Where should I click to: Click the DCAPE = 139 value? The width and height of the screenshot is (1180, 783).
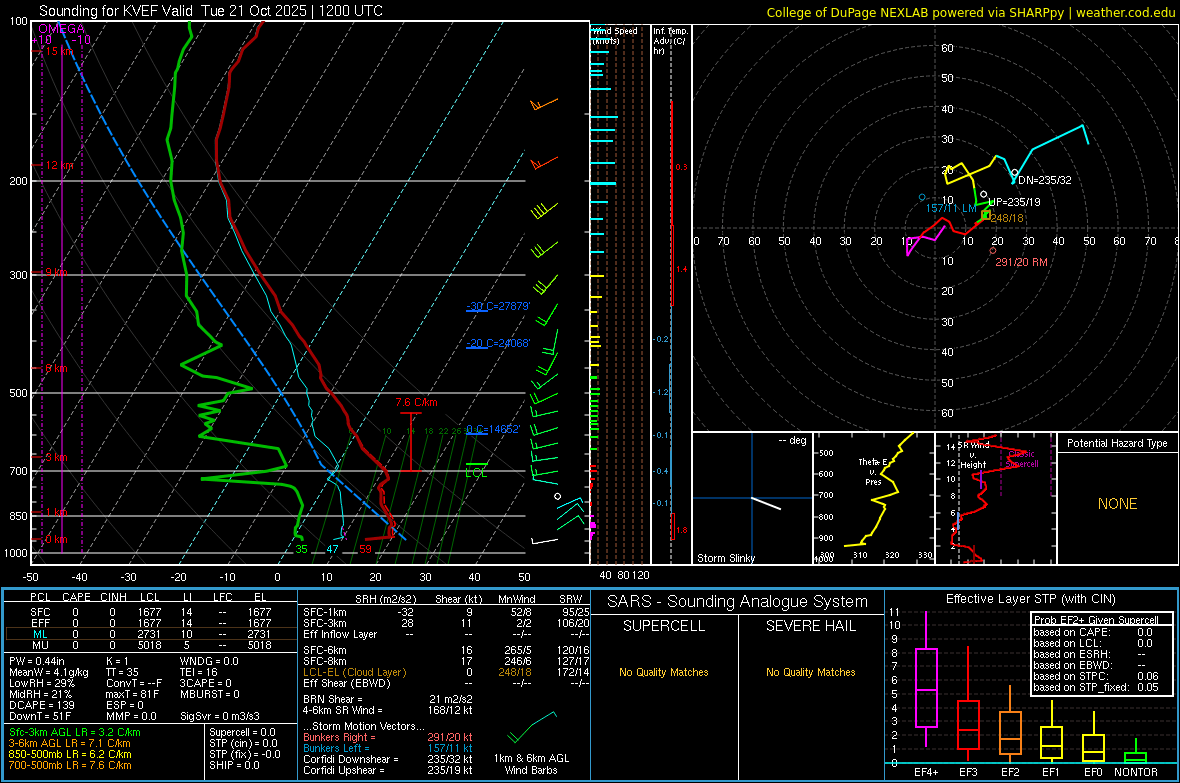41,705
